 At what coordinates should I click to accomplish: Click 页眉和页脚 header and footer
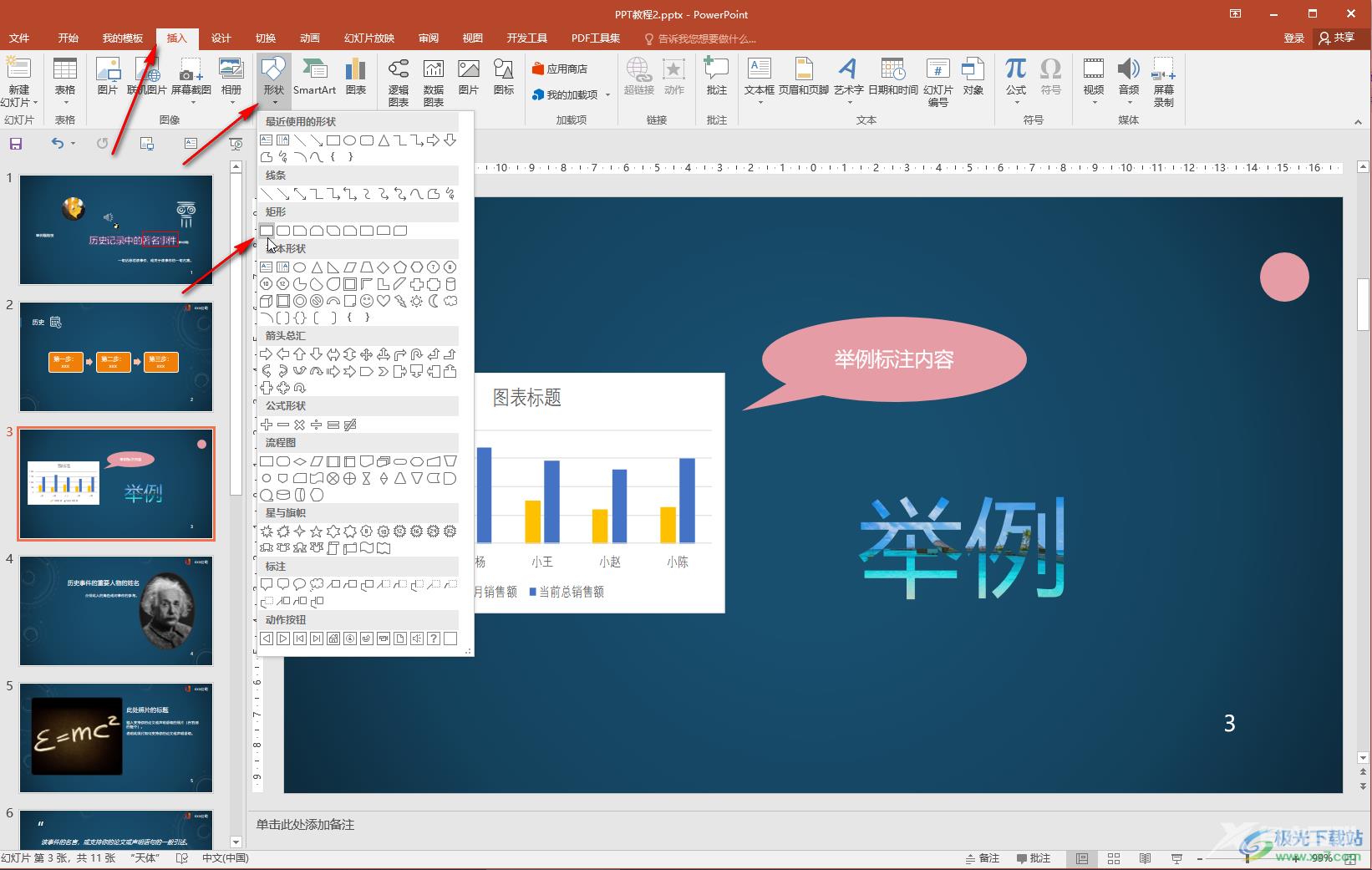(803, 77)
